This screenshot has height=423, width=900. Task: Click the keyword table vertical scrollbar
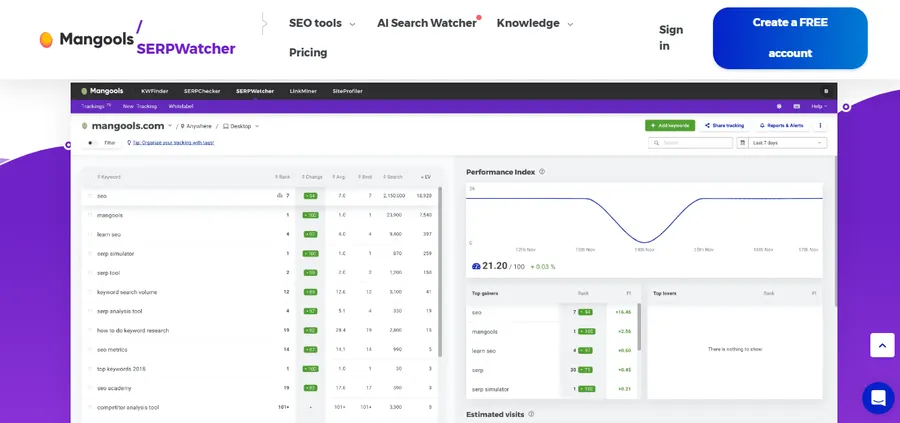[x=440, y=271]
